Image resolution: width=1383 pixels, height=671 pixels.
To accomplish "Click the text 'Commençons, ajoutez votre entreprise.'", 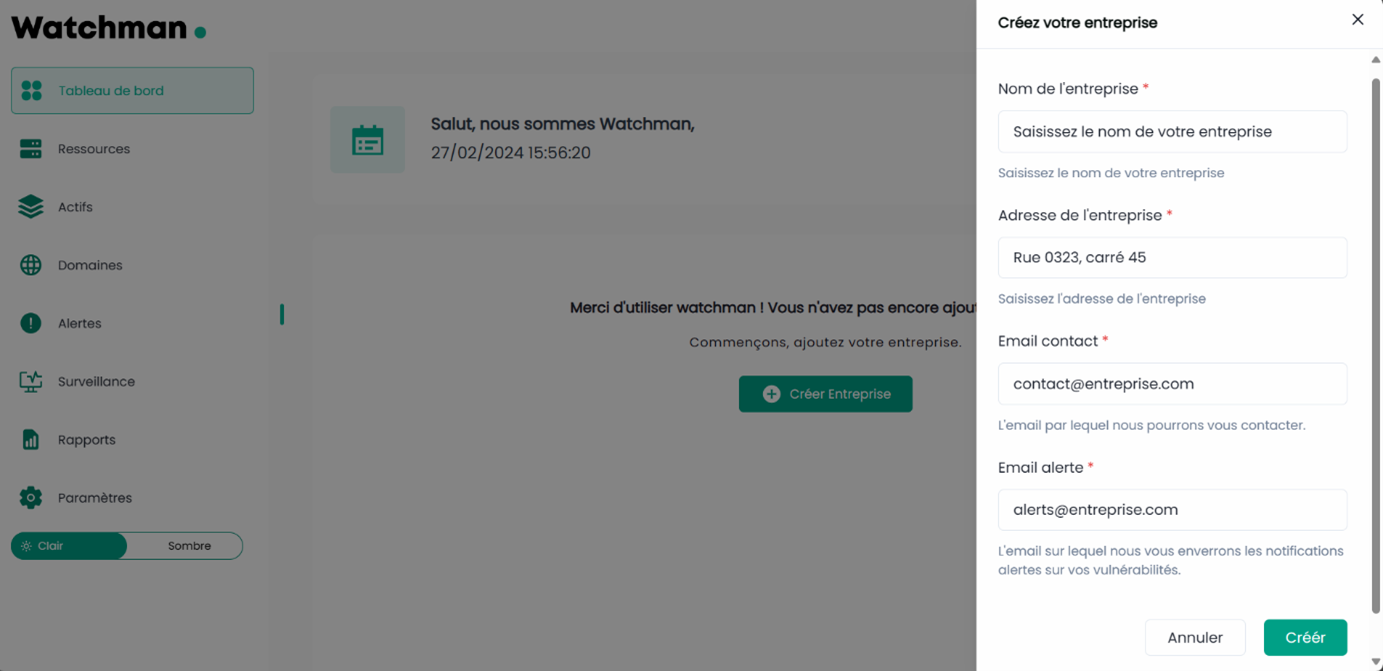I will coord(825,342).
